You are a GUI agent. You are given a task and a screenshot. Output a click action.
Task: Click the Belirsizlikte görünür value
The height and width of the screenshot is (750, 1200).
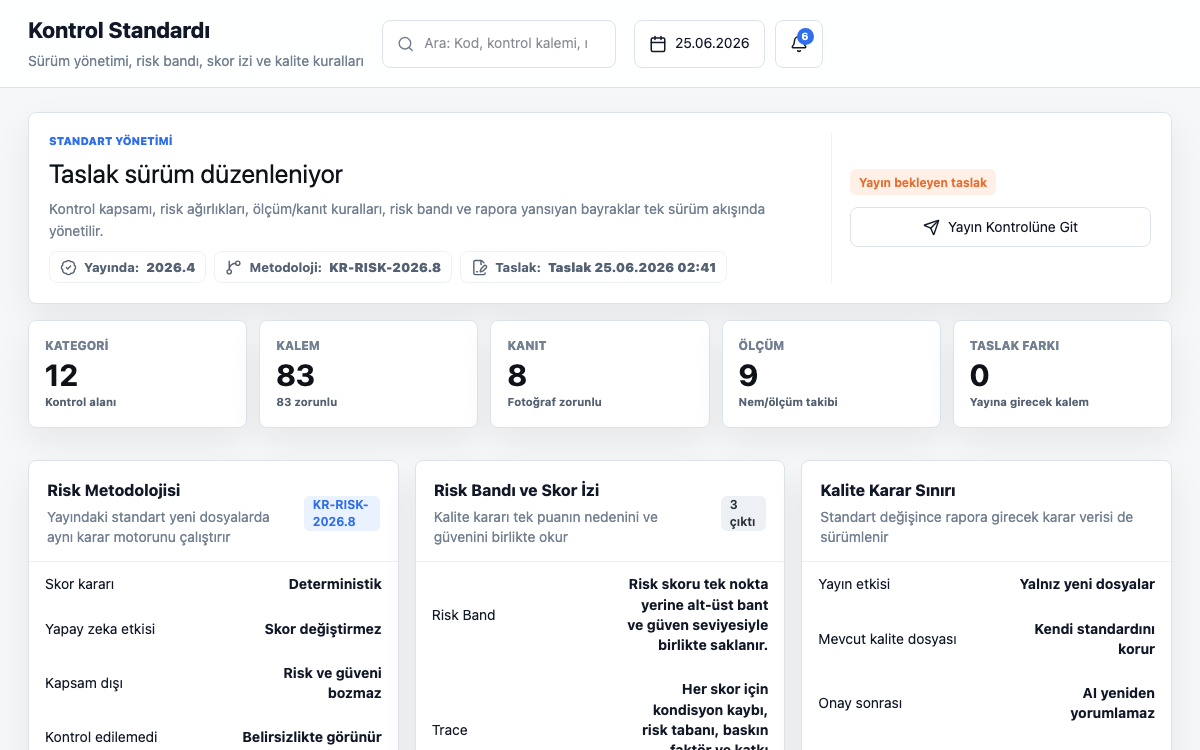[312, 737]
